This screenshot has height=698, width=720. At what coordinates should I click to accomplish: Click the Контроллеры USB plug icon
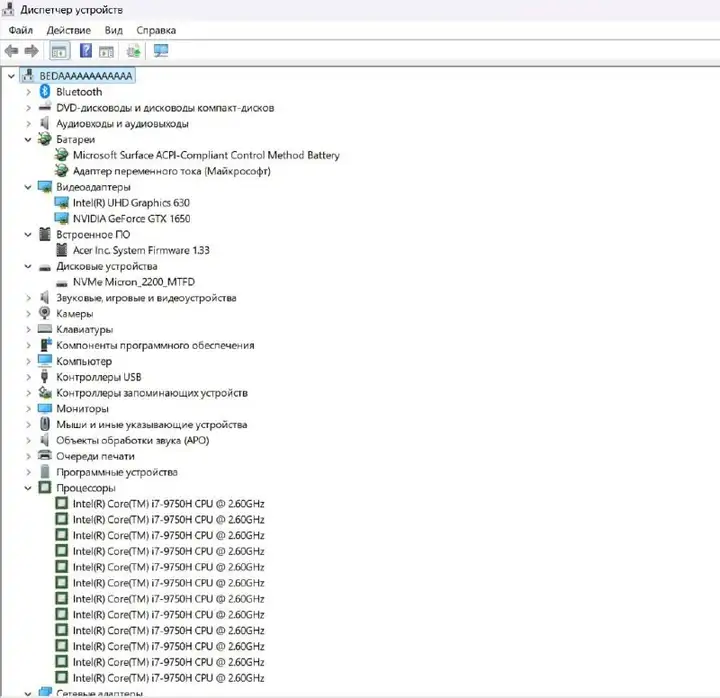pyautogui.click(x=45, y=377)
